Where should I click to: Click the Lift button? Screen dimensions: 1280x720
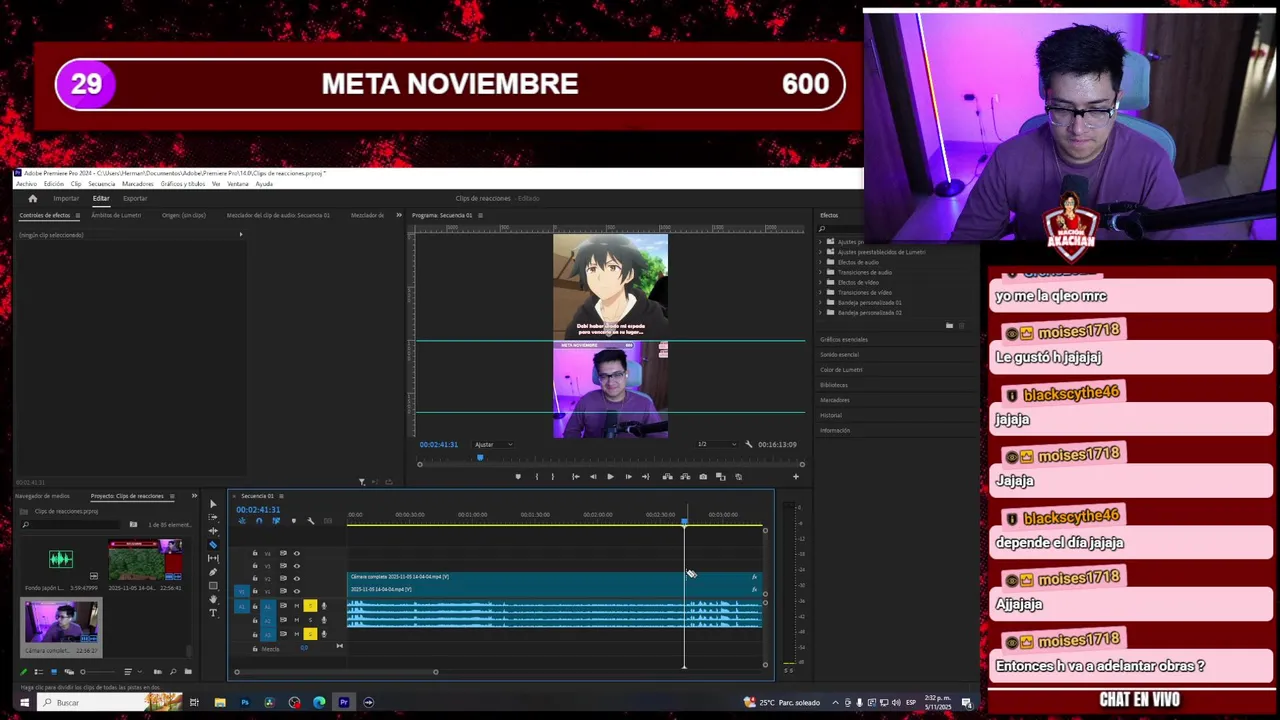coord(667,476)
